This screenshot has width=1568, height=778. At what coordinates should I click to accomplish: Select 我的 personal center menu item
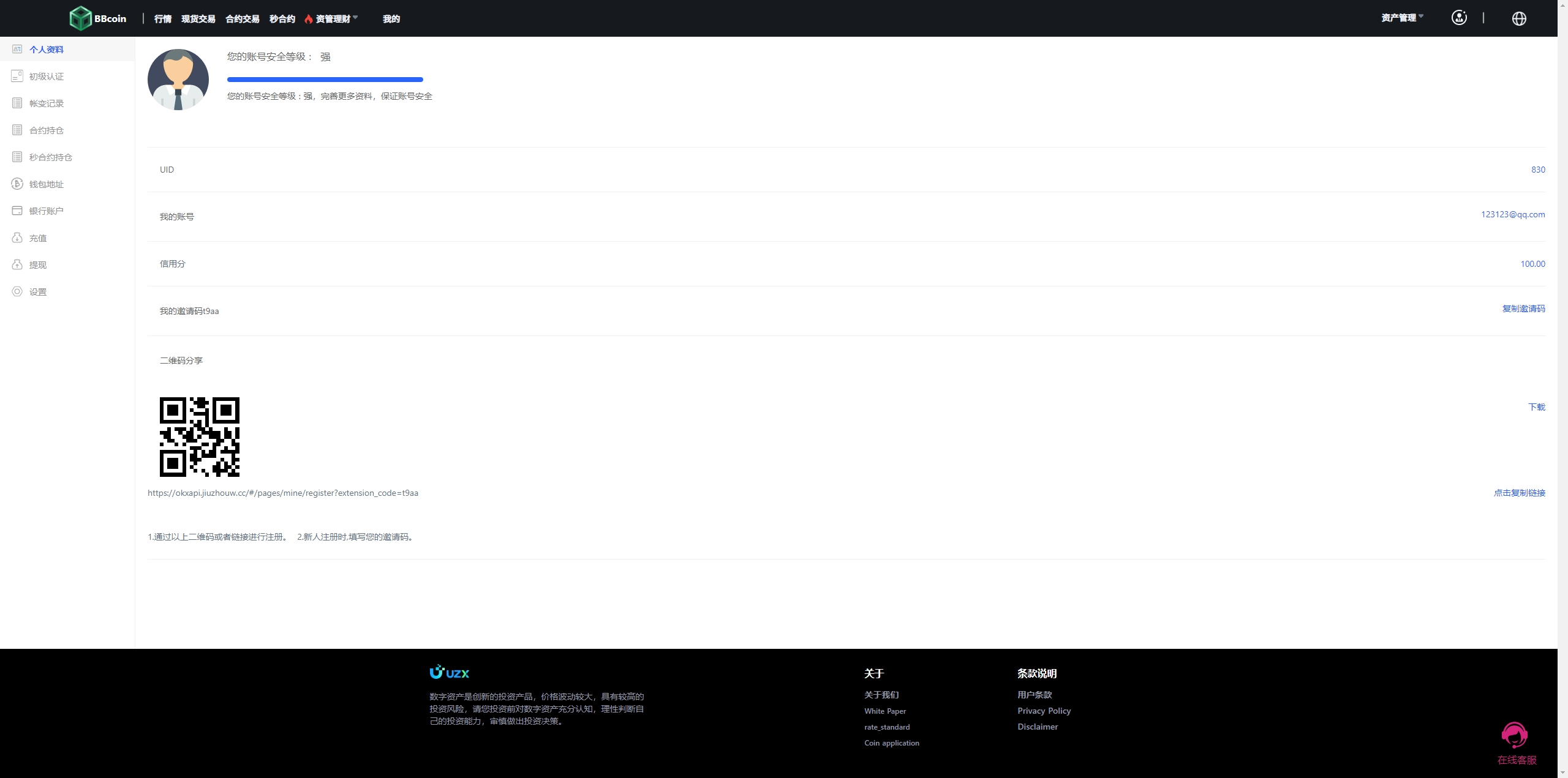coord(392,18)
